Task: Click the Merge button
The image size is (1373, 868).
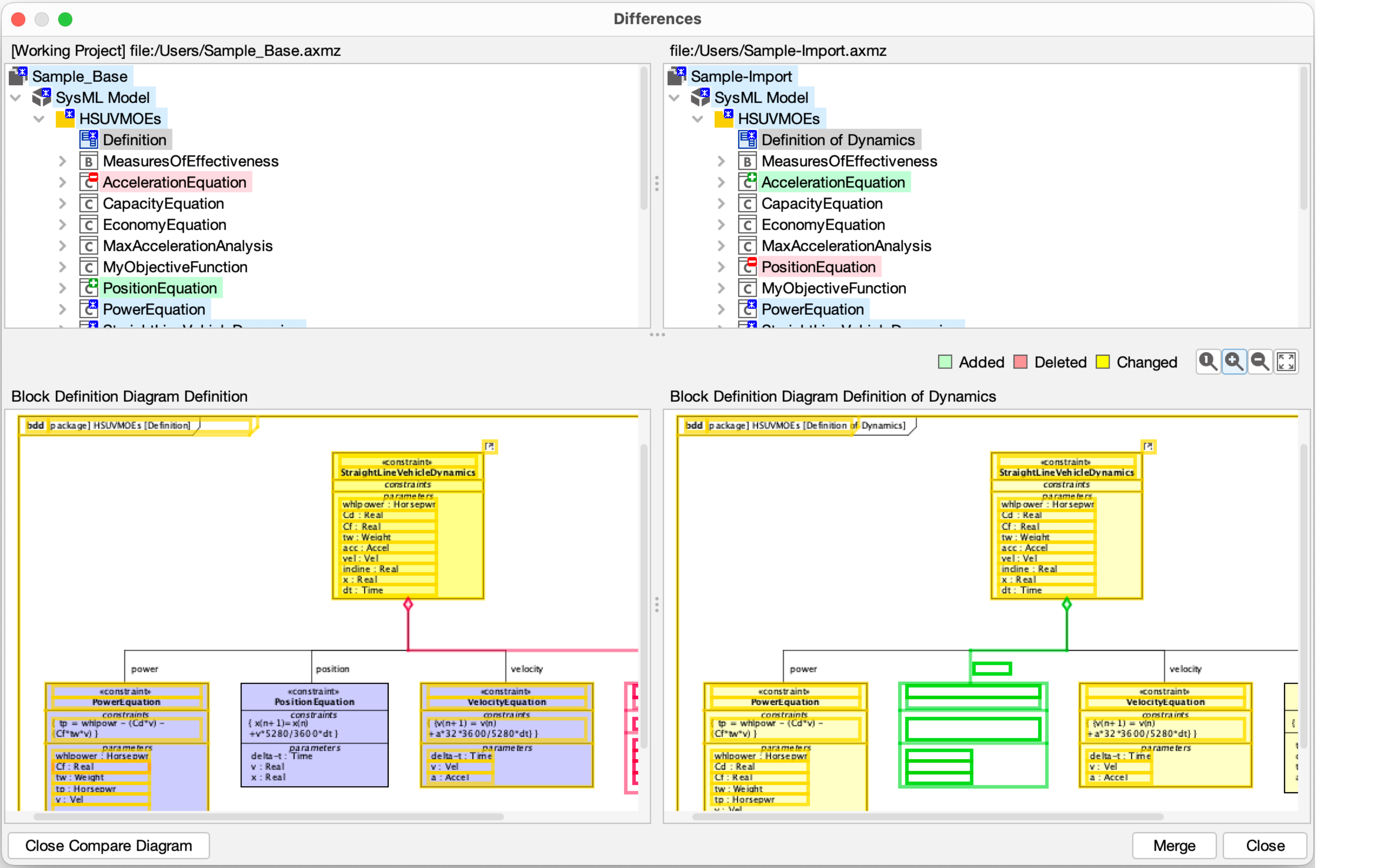Action: click(1173, 845)
